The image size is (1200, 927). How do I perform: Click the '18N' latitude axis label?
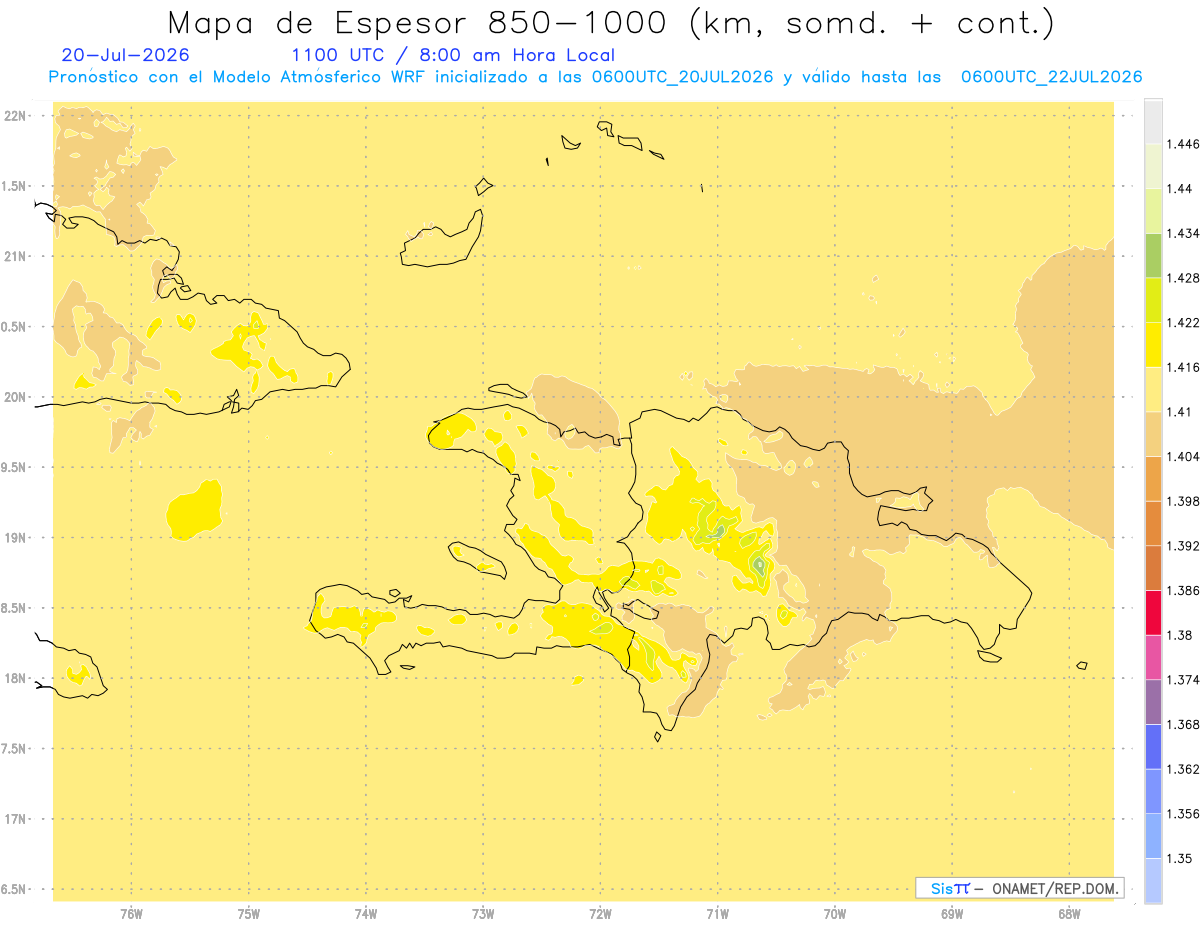click(x=17, y=678)
